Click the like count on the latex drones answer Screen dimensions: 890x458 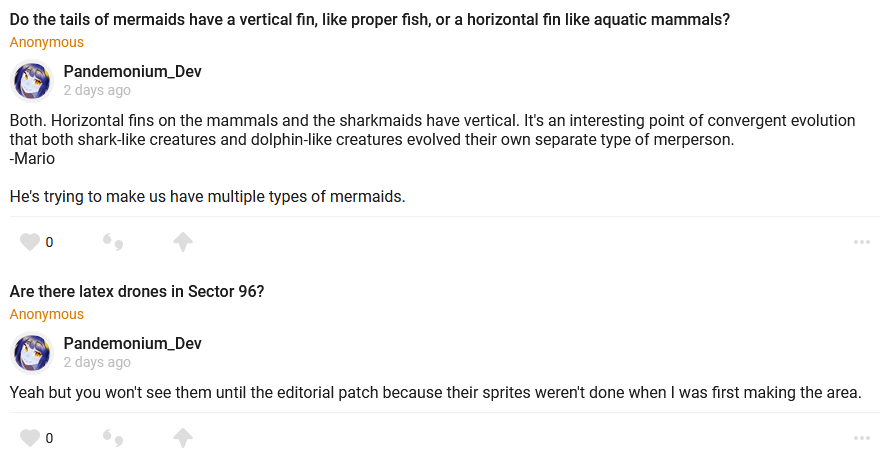(x=49, y=438)
